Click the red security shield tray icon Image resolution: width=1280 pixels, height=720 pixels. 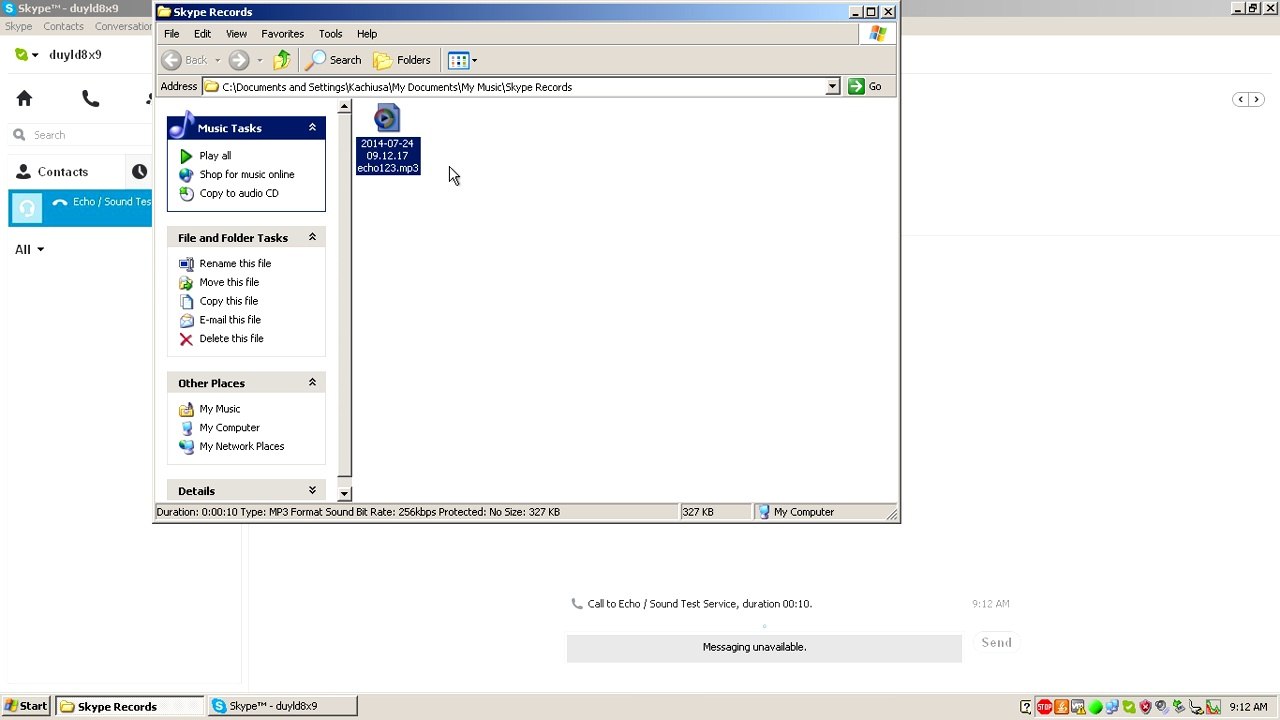coord(1146,707)
